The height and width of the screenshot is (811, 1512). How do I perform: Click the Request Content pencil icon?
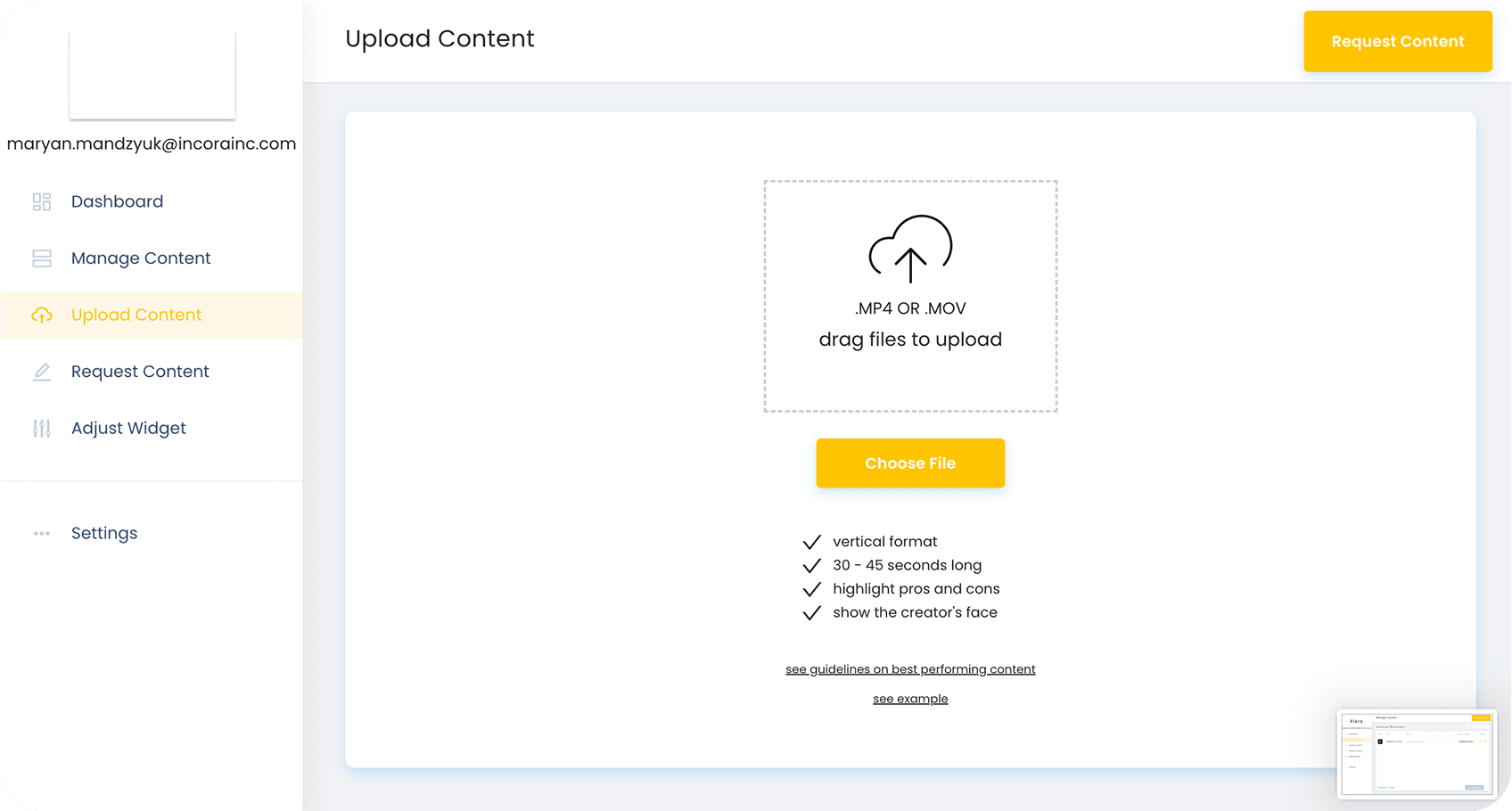tap(42, 372)
